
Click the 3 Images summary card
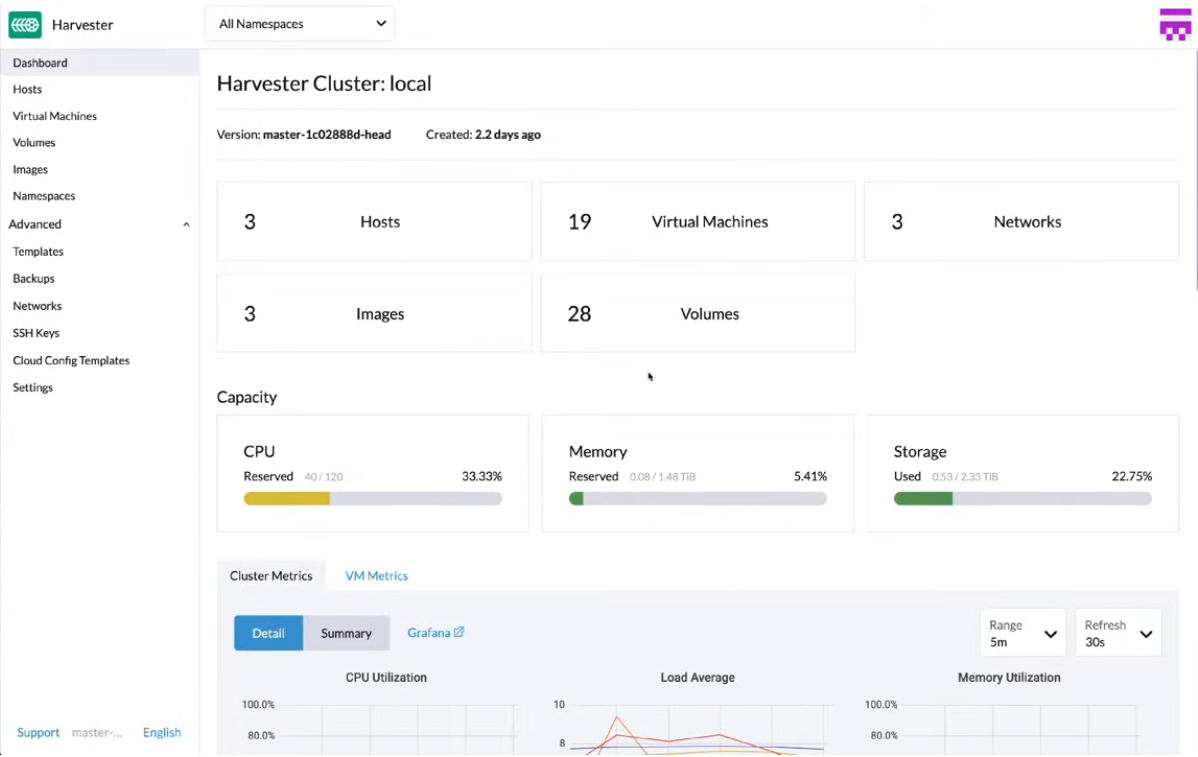click(x=374, y=313)
